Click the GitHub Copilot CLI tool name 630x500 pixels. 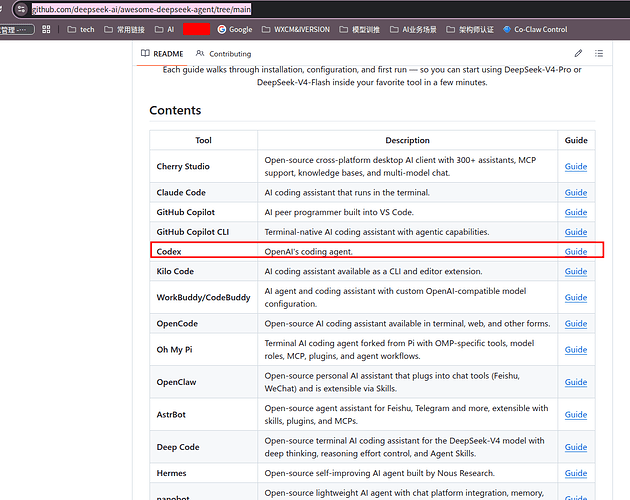tap(192, 232)
